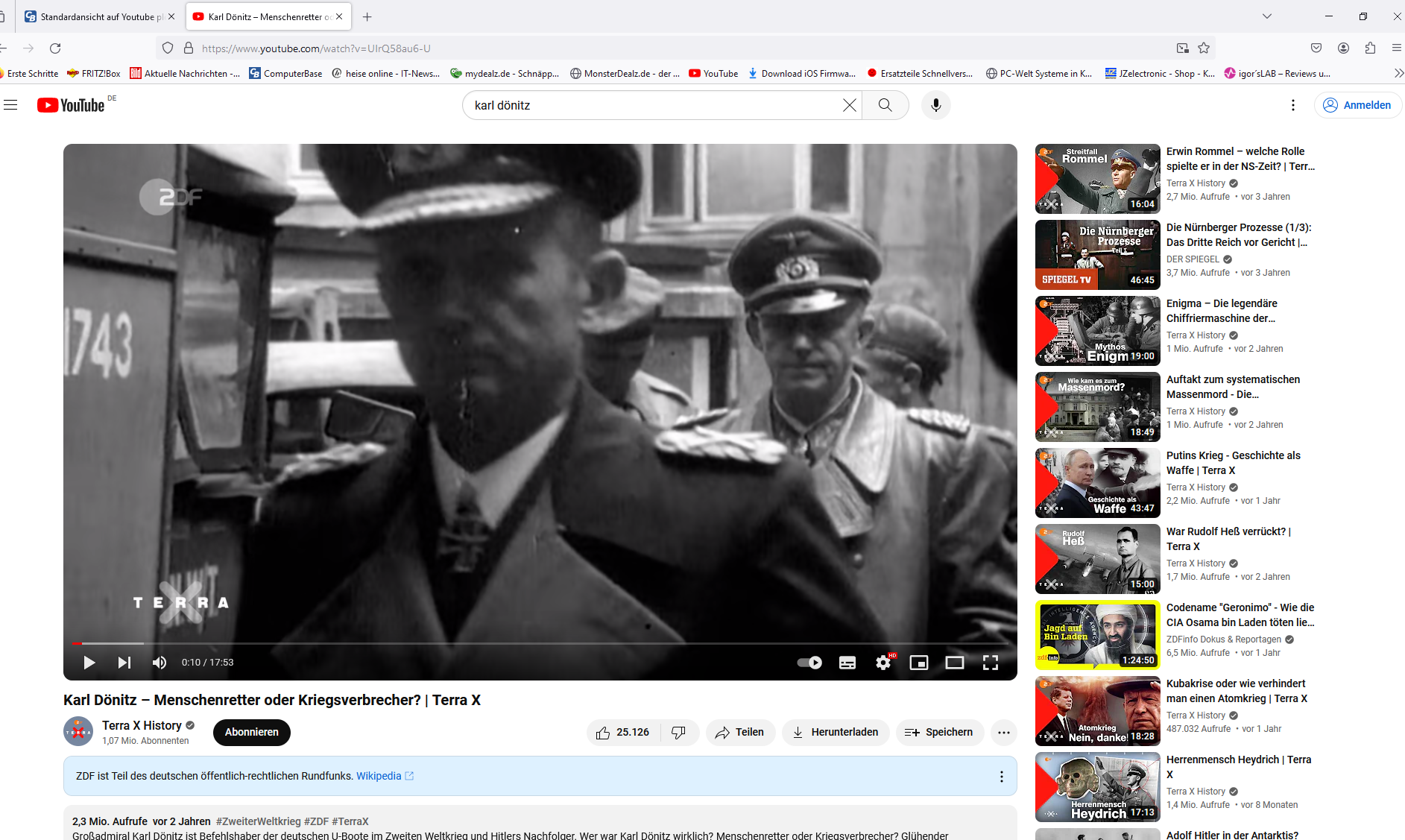Viewport: 1405px width, 840px height.
Task: Seek on the video progress bar
Action: (x=540, y=642)
